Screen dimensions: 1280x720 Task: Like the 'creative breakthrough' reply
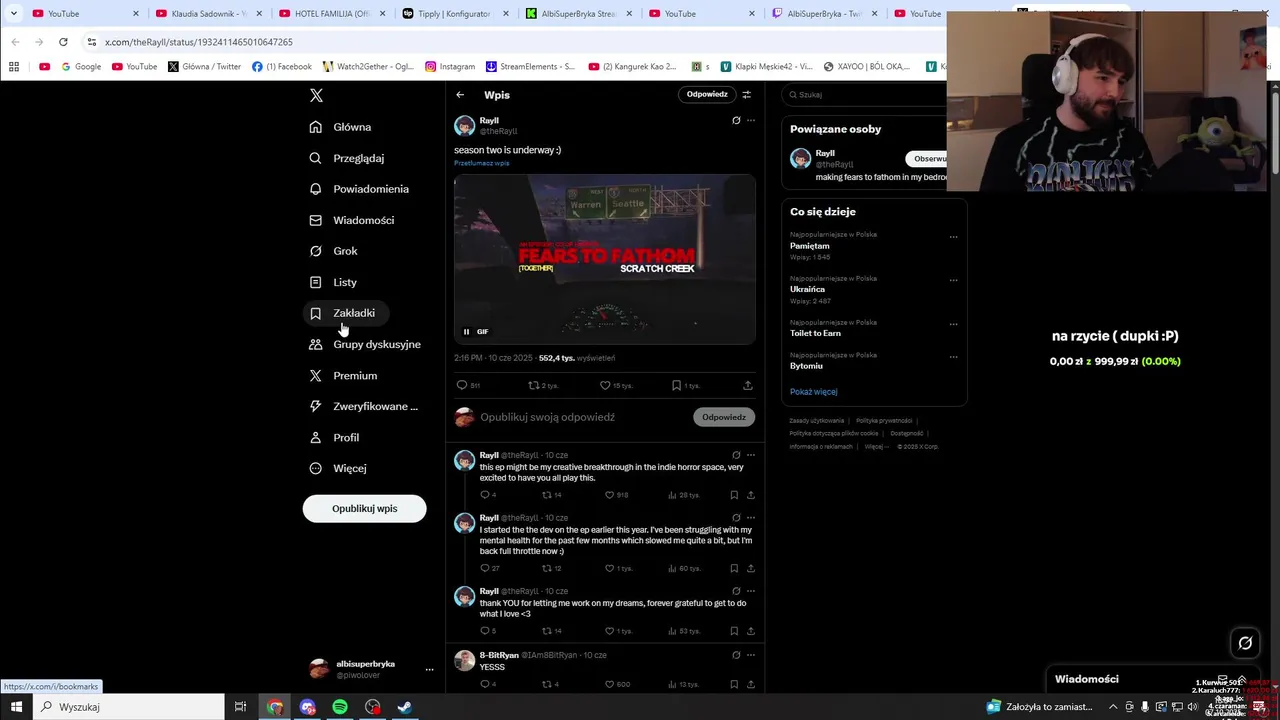coord(609,495)
